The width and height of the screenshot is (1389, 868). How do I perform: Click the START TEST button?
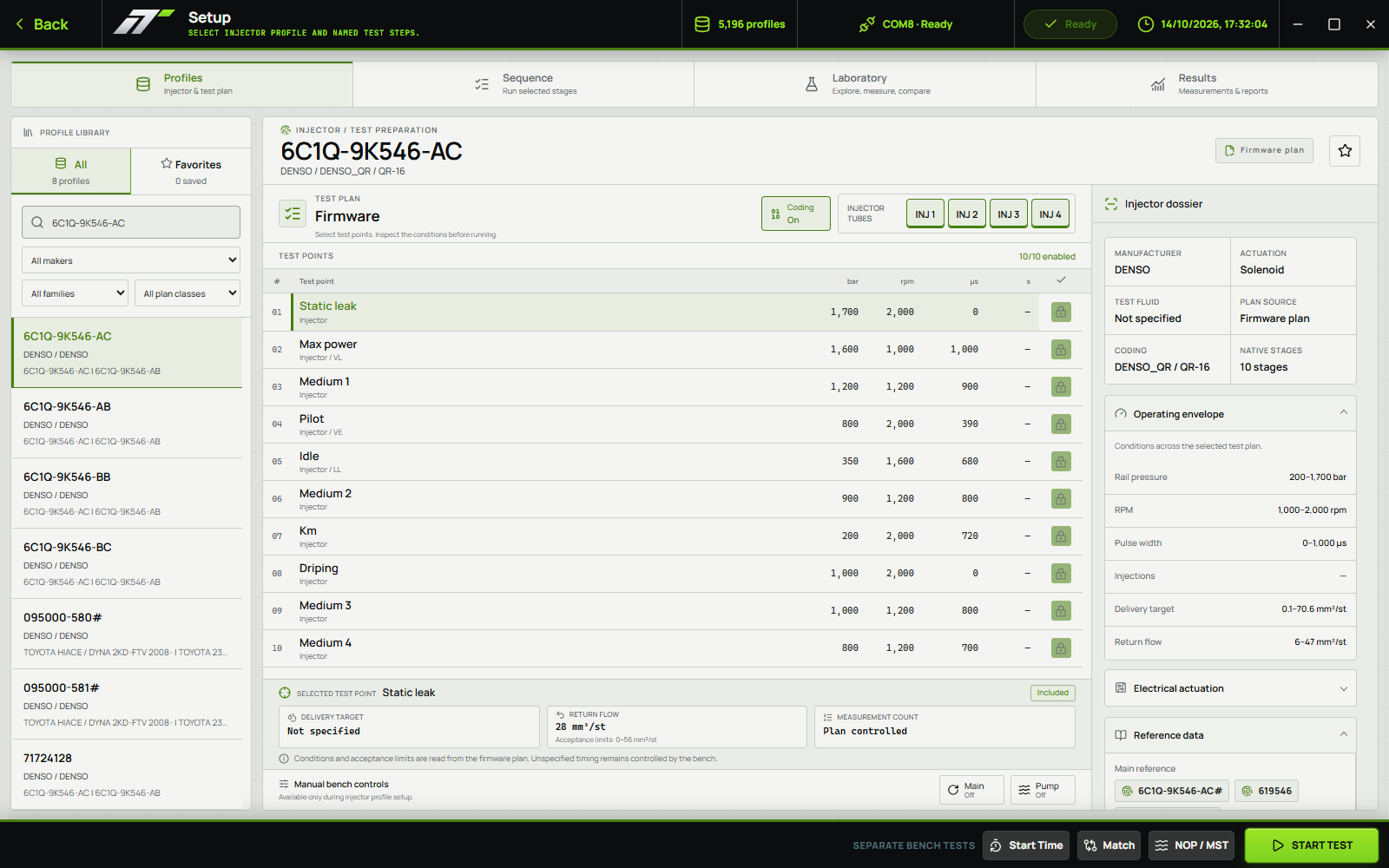click(x=1312, y=845)
